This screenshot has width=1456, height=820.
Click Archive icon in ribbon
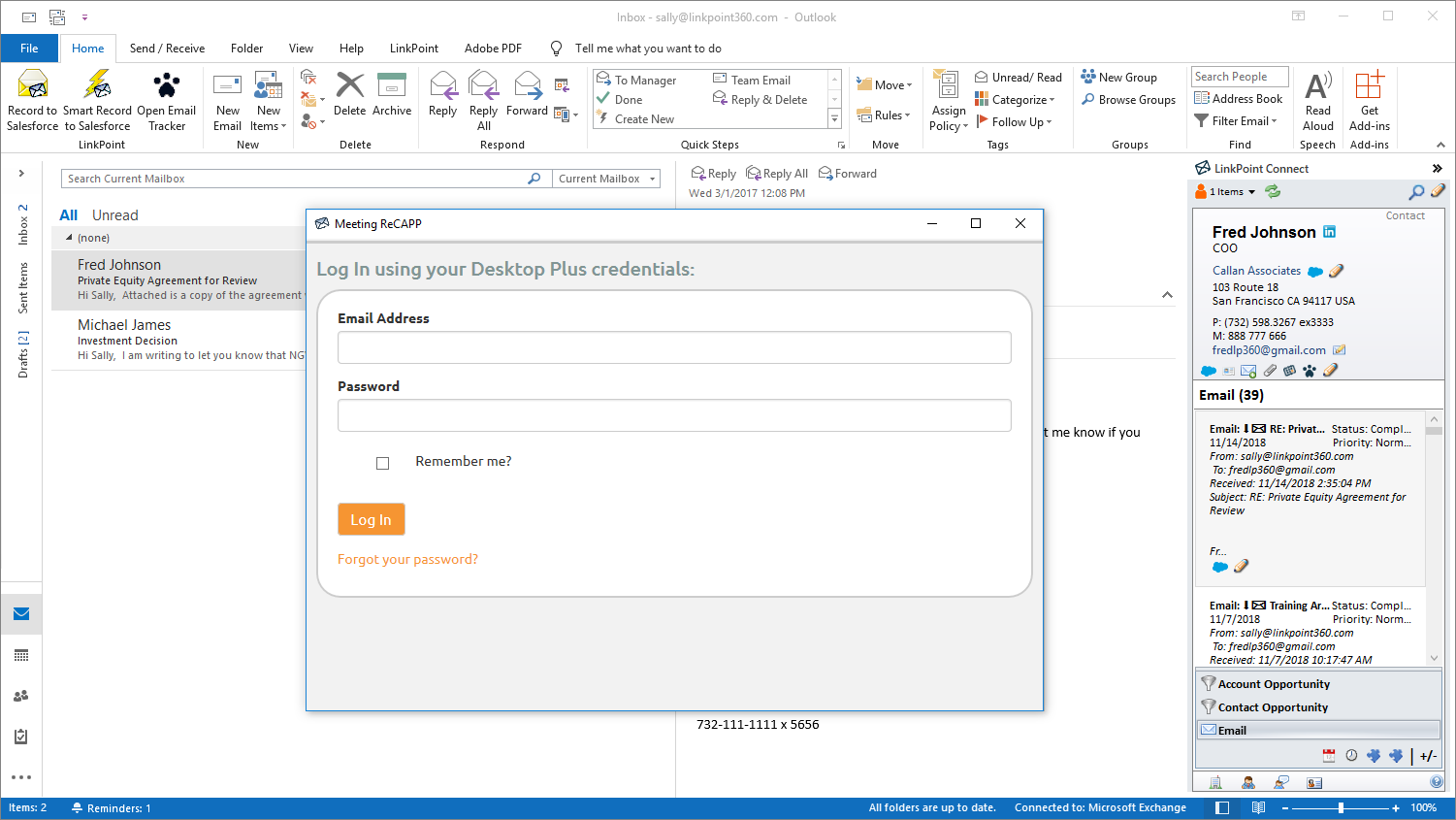point(392,85)
